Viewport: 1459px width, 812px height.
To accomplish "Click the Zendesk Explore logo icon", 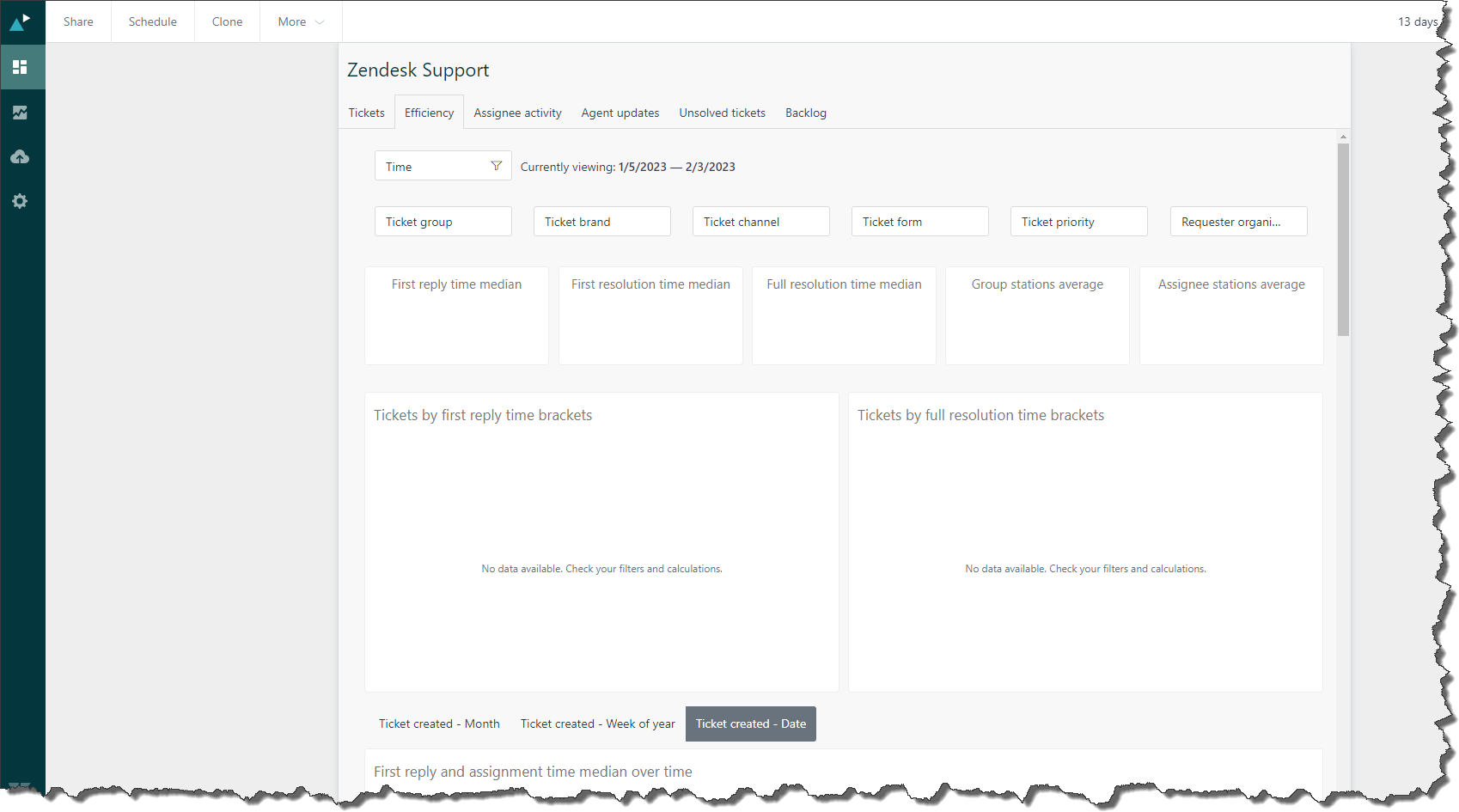I will coord(21,21).
